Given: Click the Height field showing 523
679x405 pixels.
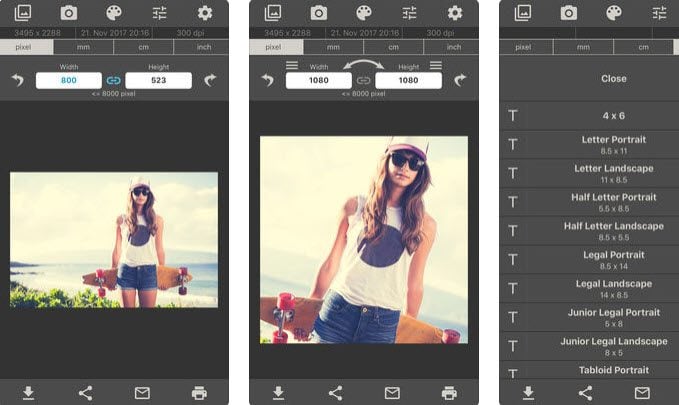Looking at the screenshot, I should (x=158, y=80).
